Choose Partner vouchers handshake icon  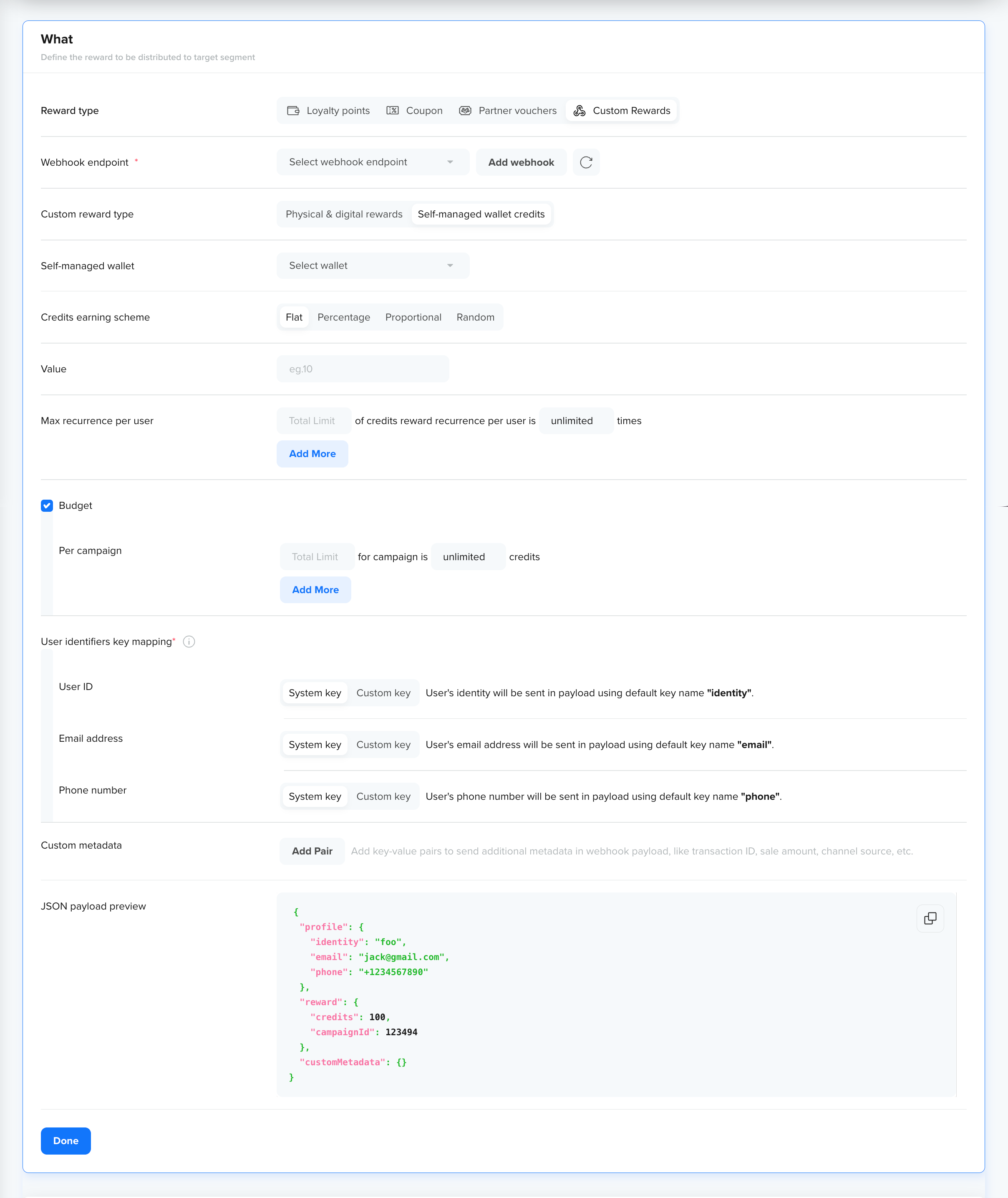[x=465, y=111]
